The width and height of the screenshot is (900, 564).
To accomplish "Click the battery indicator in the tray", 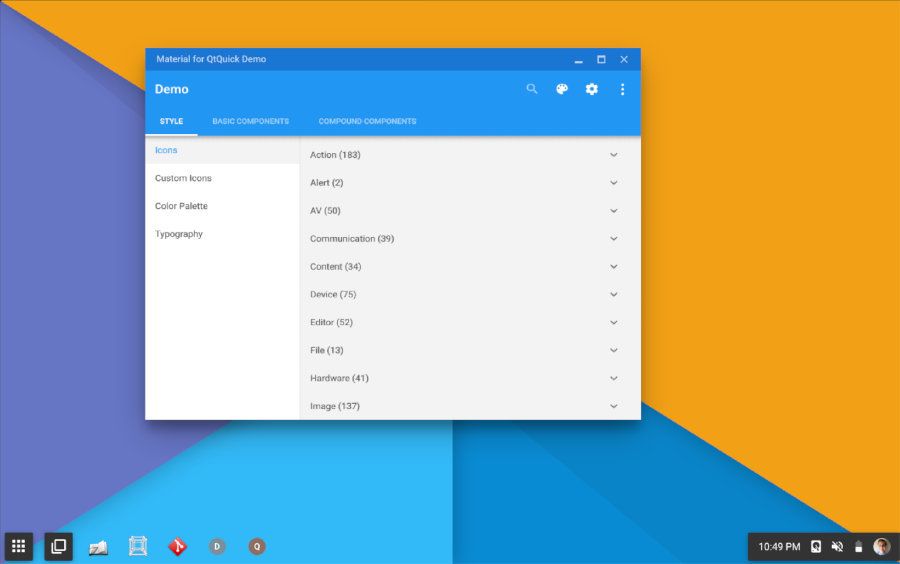I will (x=858, y=547).
